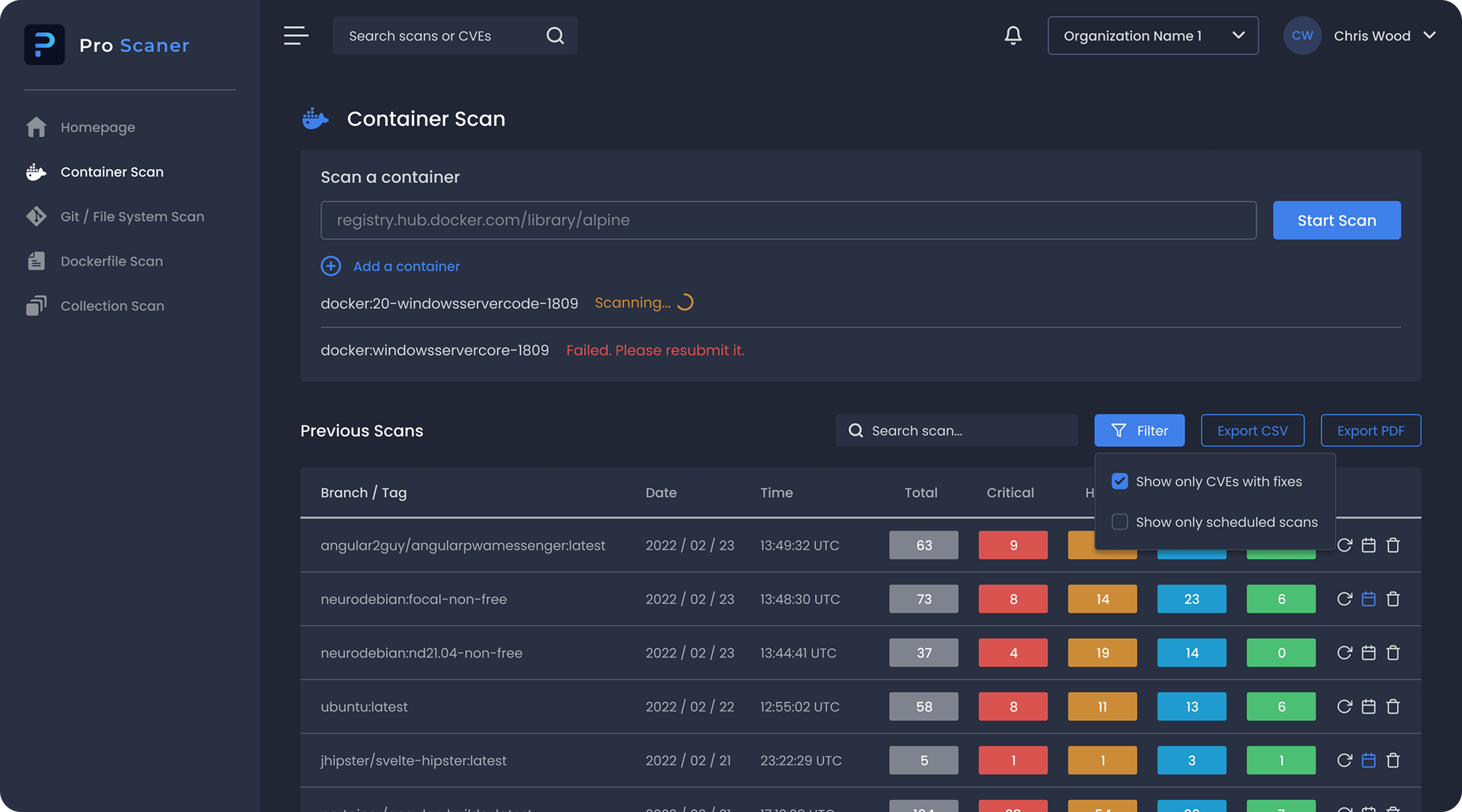1462x812 pixels.
Task: Rescan jhipster/svelte-hipster:latest
Action: (x=1345, y=760)
